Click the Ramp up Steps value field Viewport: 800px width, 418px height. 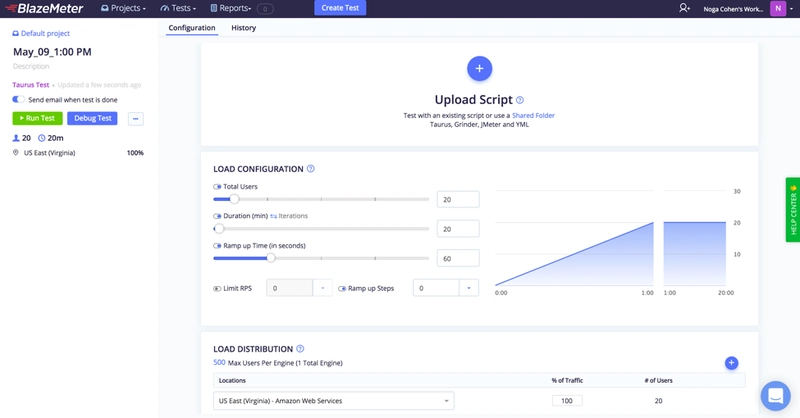[436, 288]
